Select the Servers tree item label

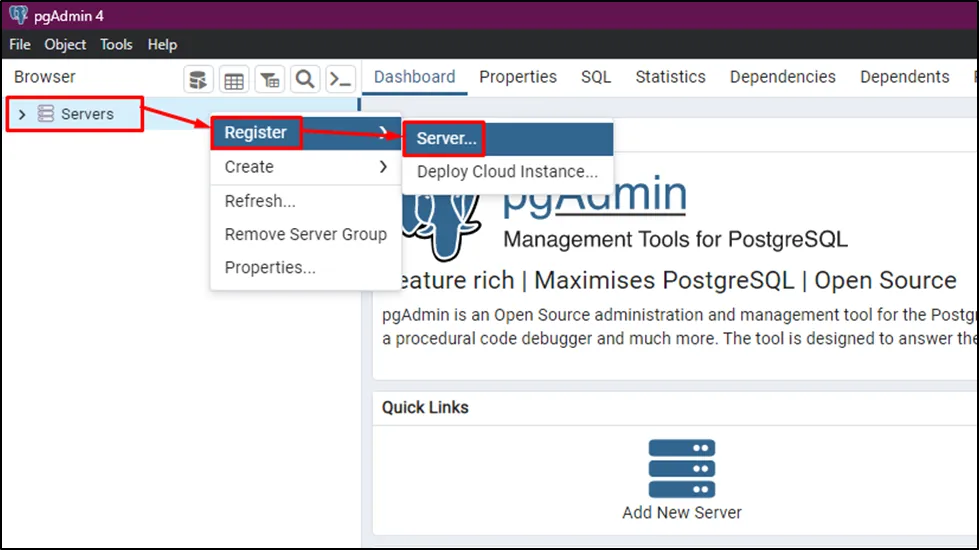[87, 114]
